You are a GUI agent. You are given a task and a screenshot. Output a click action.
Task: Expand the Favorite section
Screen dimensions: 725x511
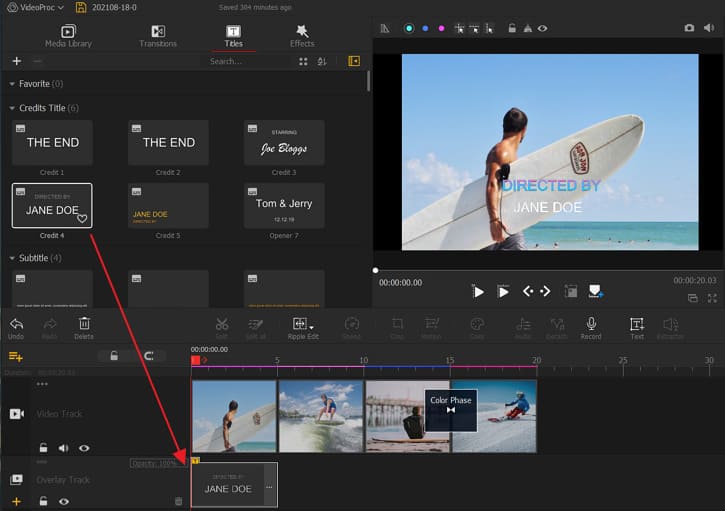pos(11,84)
